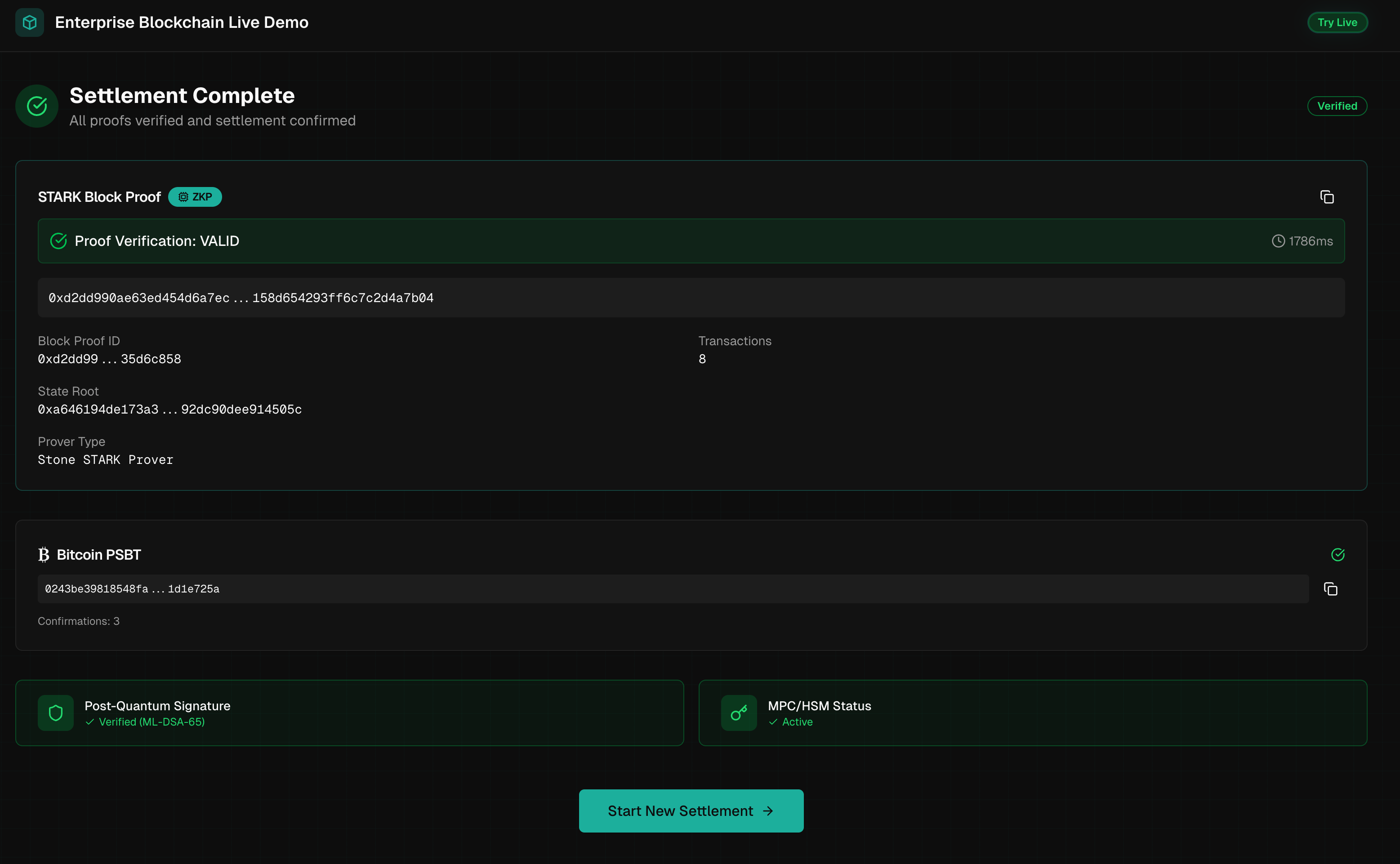Click the PSBT hash field 0243be39818548fa
1400x864 pixels.
673,588
